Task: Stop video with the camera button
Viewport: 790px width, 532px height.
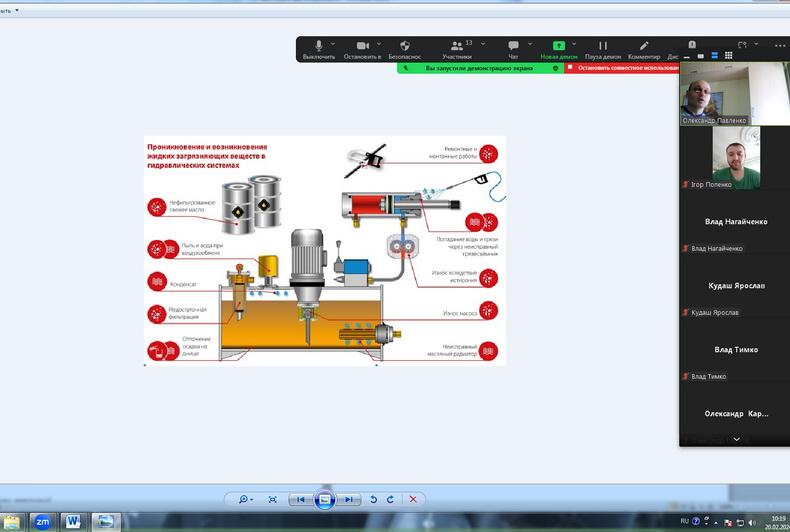Action: (362, 47)
